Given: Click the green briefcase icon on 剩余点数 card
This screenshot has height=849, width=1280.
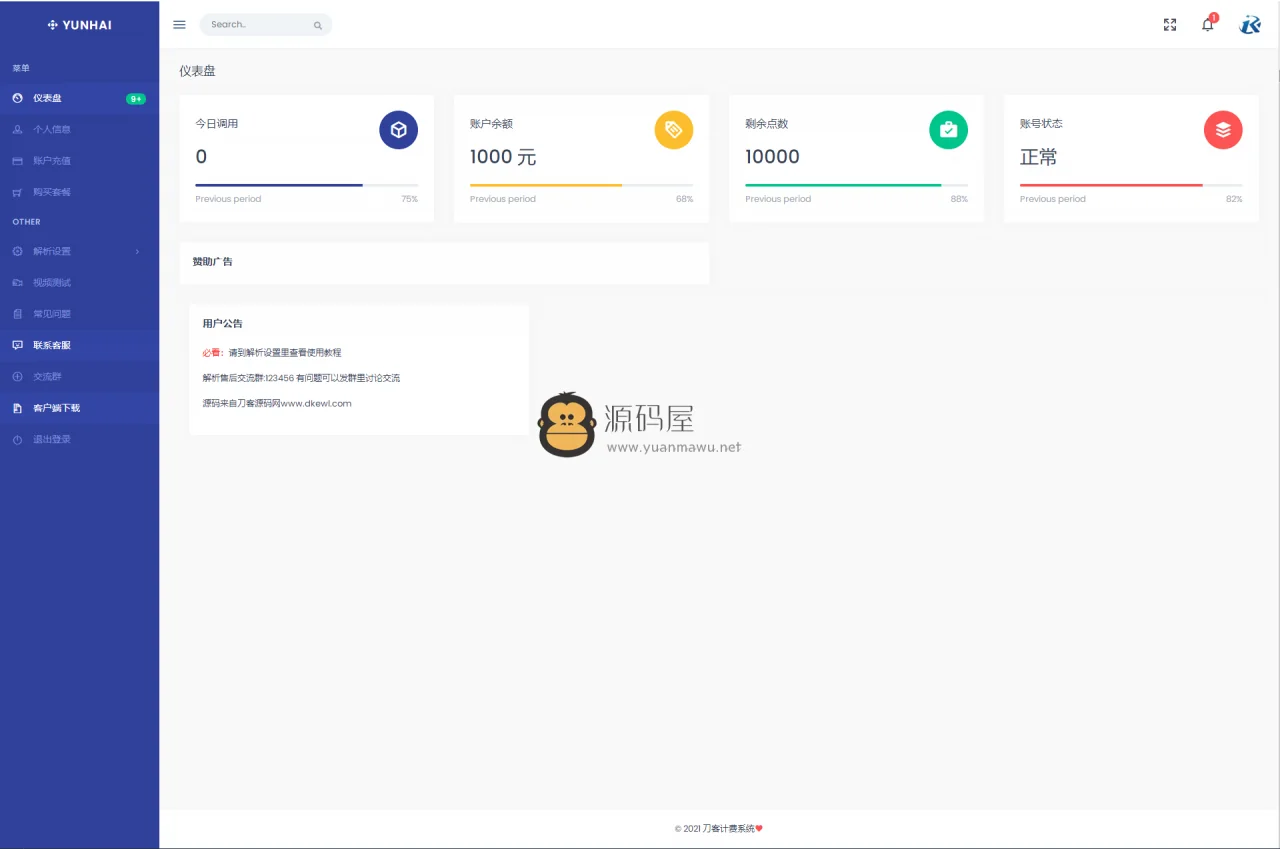Looking at the screenshot, I should [948, 129].
